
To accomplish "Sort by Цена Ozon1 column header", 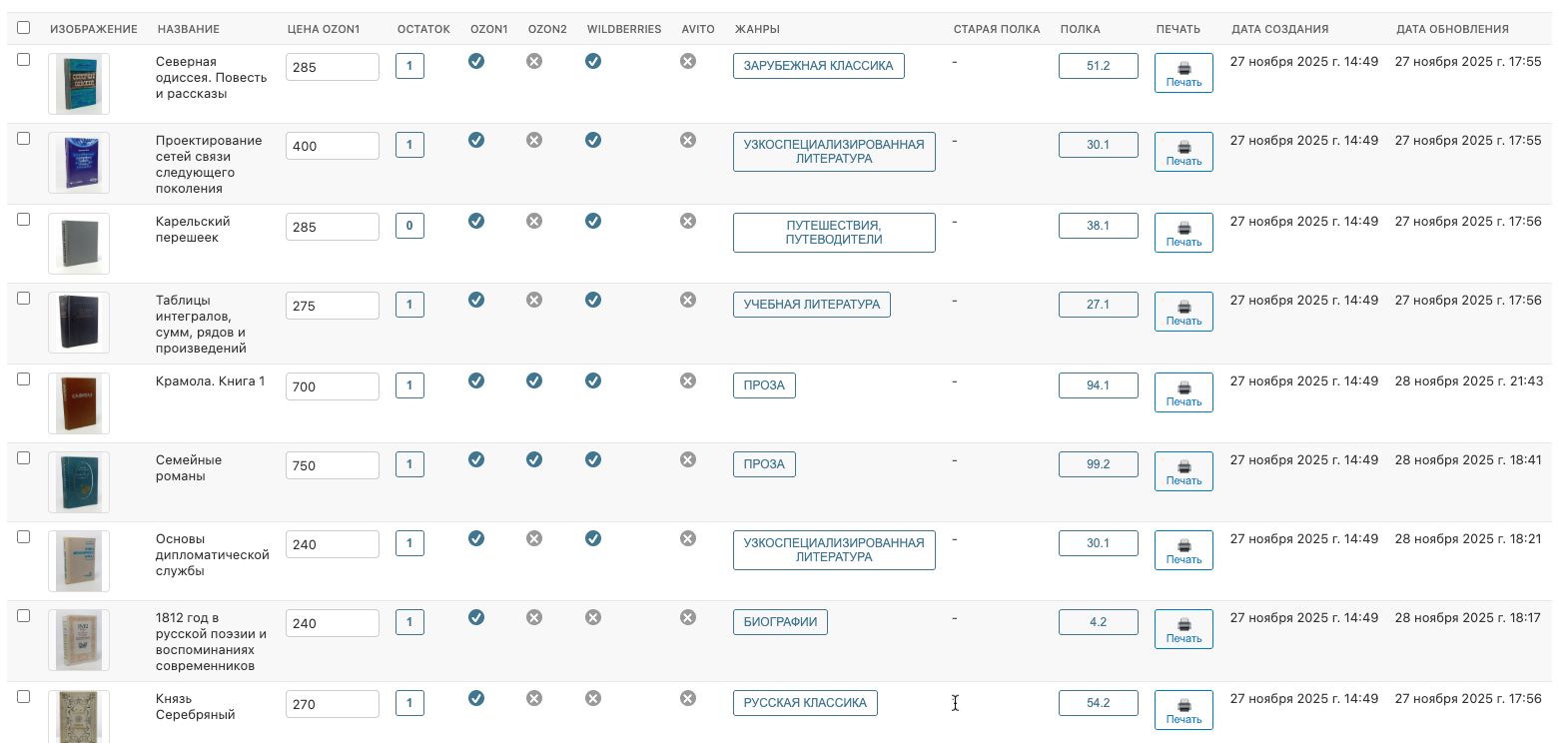I will coord(324,29).
